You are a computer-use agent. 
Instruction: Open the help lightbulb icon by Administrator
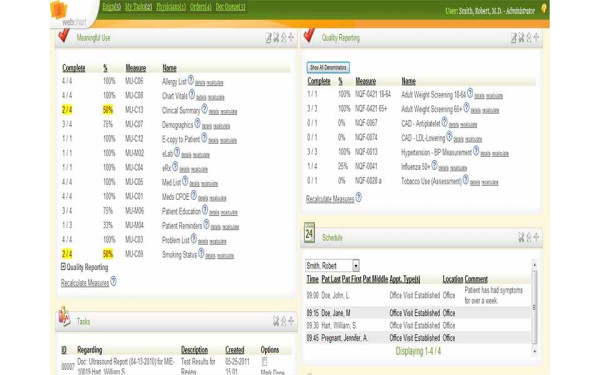pos(544,9)
